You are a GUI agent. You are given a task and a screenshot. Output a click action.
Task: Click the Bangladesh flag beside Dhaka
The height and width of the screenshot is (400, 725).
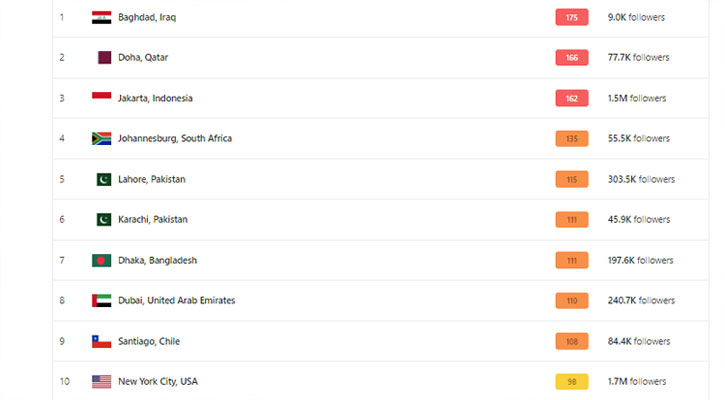(101, 260)
